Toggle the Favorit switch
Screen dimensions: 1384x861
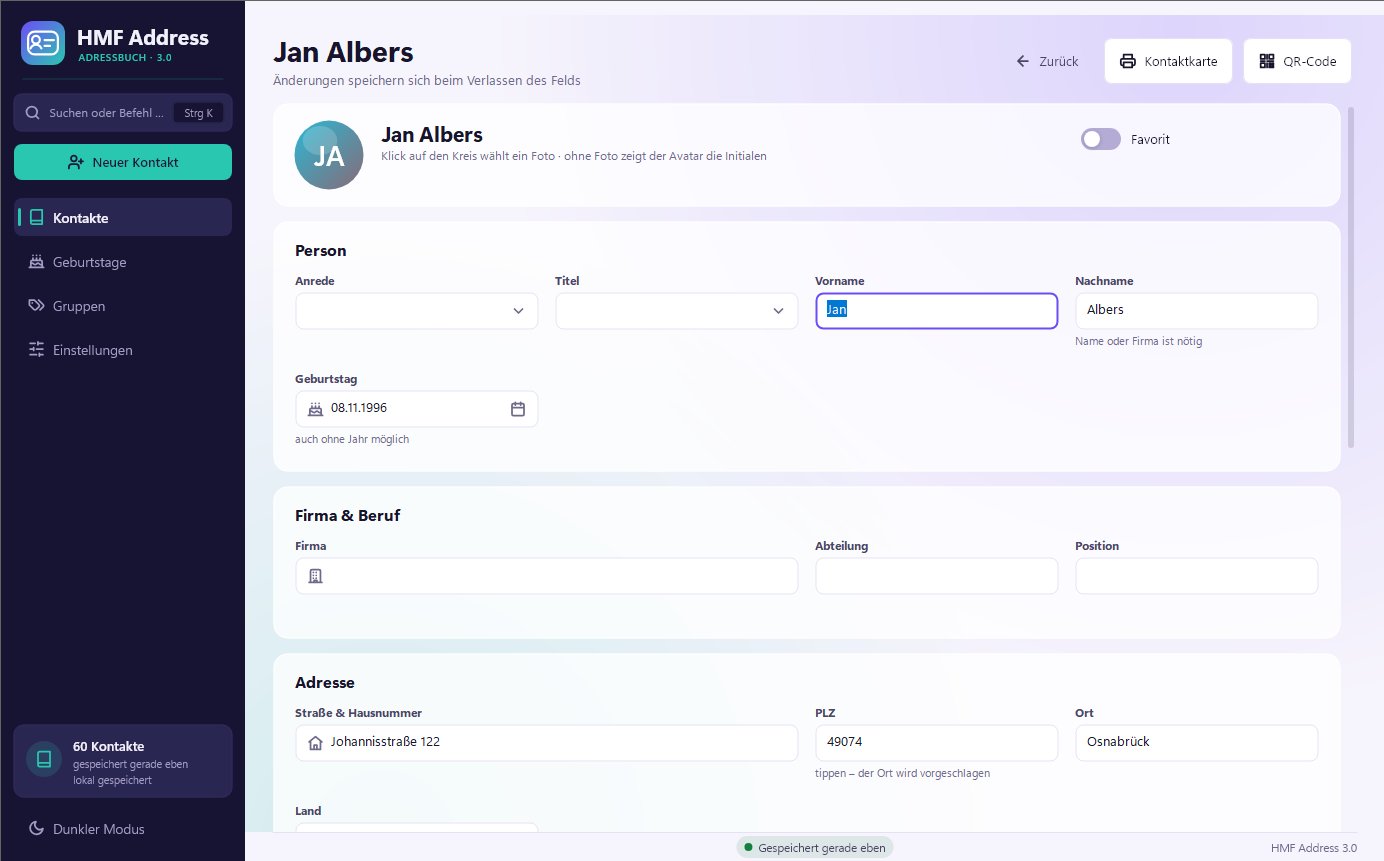pos(1101,139)
